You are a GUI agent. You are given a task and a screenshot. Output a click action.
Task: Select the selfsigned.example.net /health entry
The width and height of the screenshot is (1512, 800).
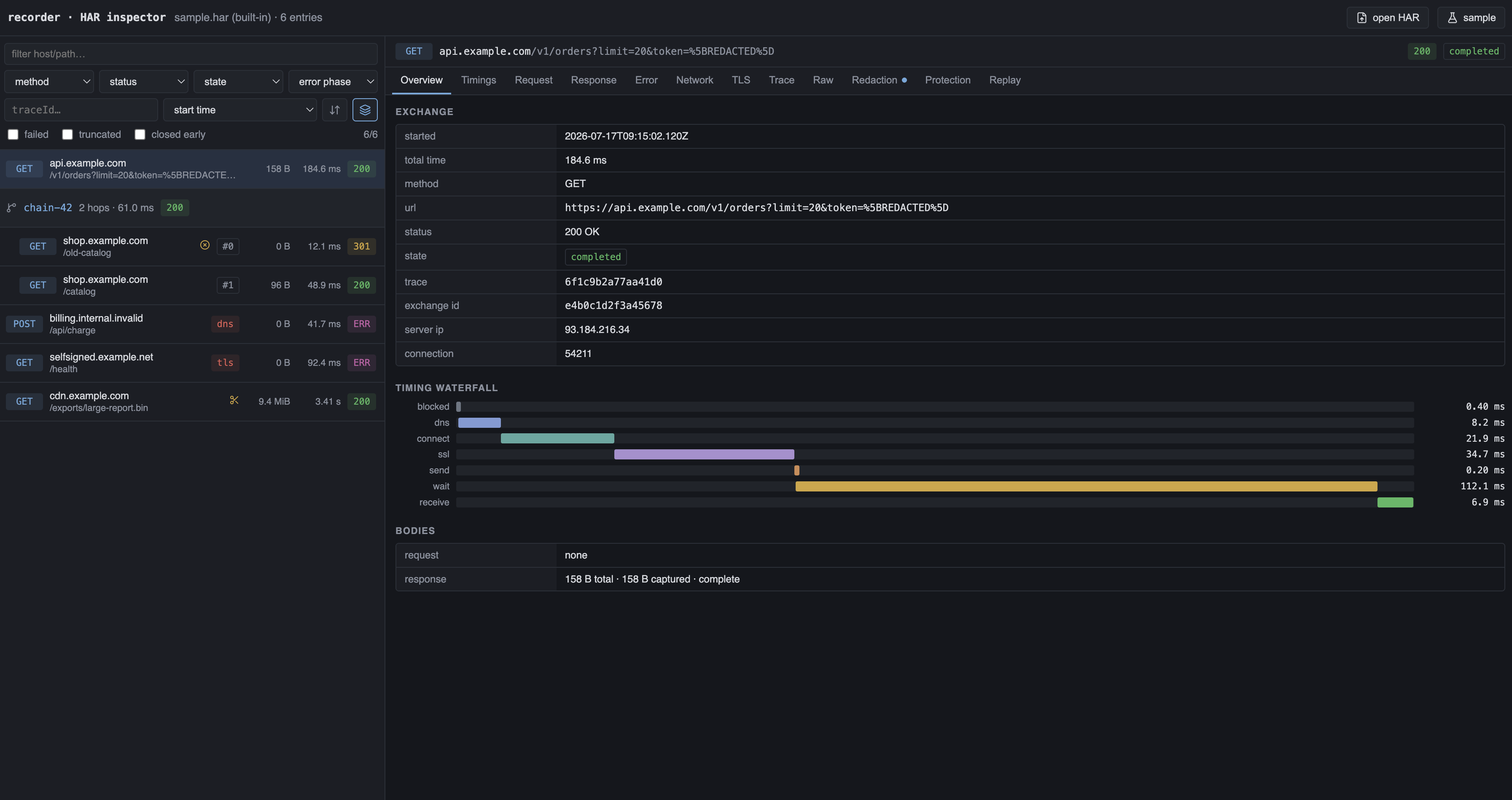pyautogui.click(x=193, y=363)
